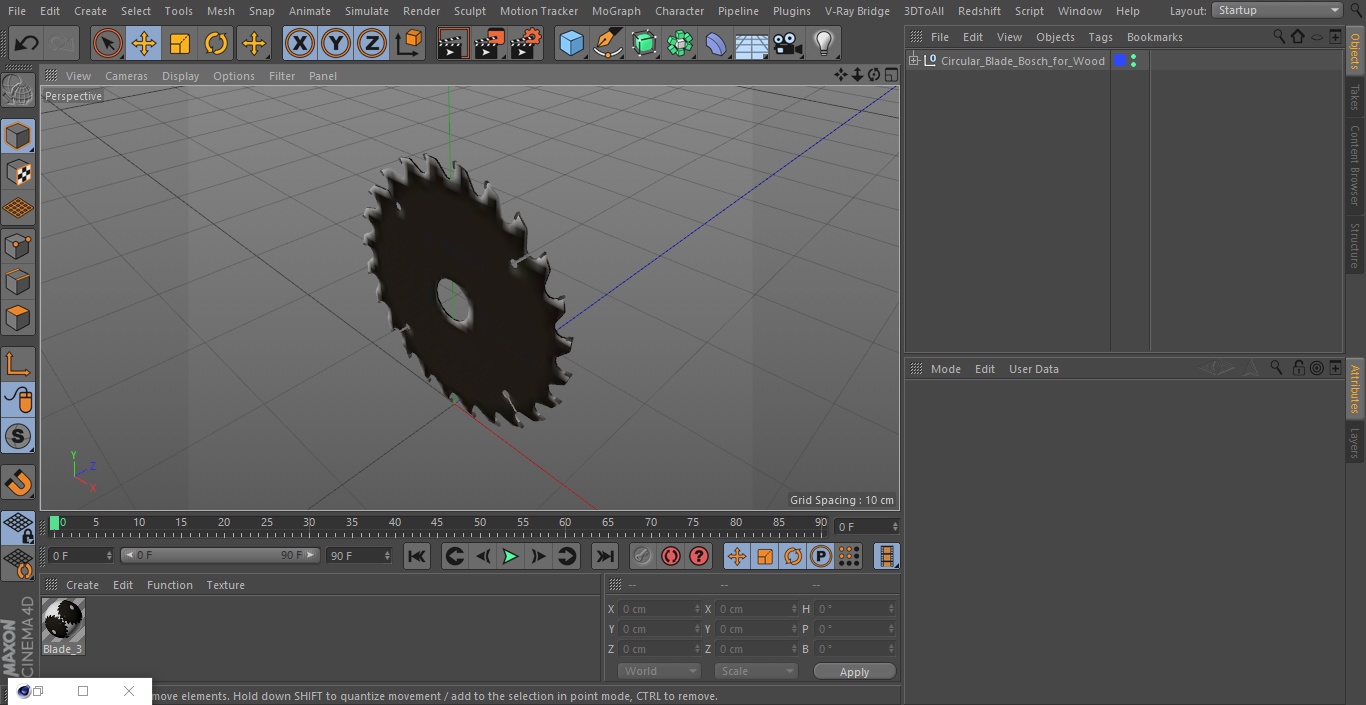1366x705 pixels.
Task: Select the Rotate tool
Action: click(x=216, y=44)
